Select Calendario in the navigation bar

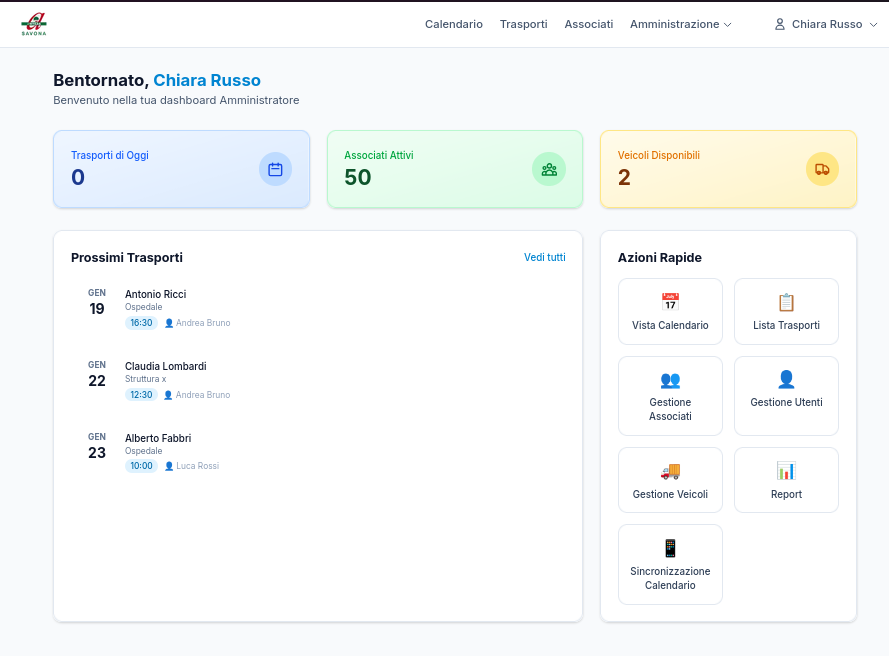pos(453,24)
